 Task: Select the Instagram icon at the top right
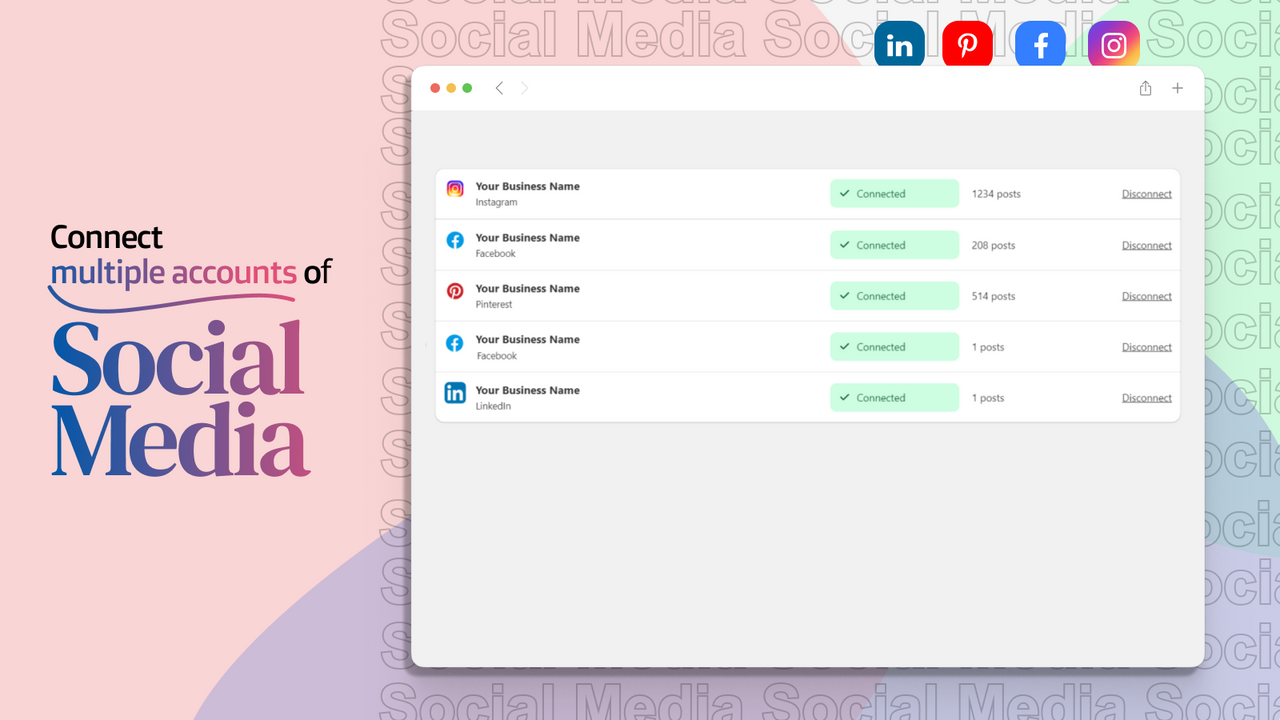point(1112,43)
